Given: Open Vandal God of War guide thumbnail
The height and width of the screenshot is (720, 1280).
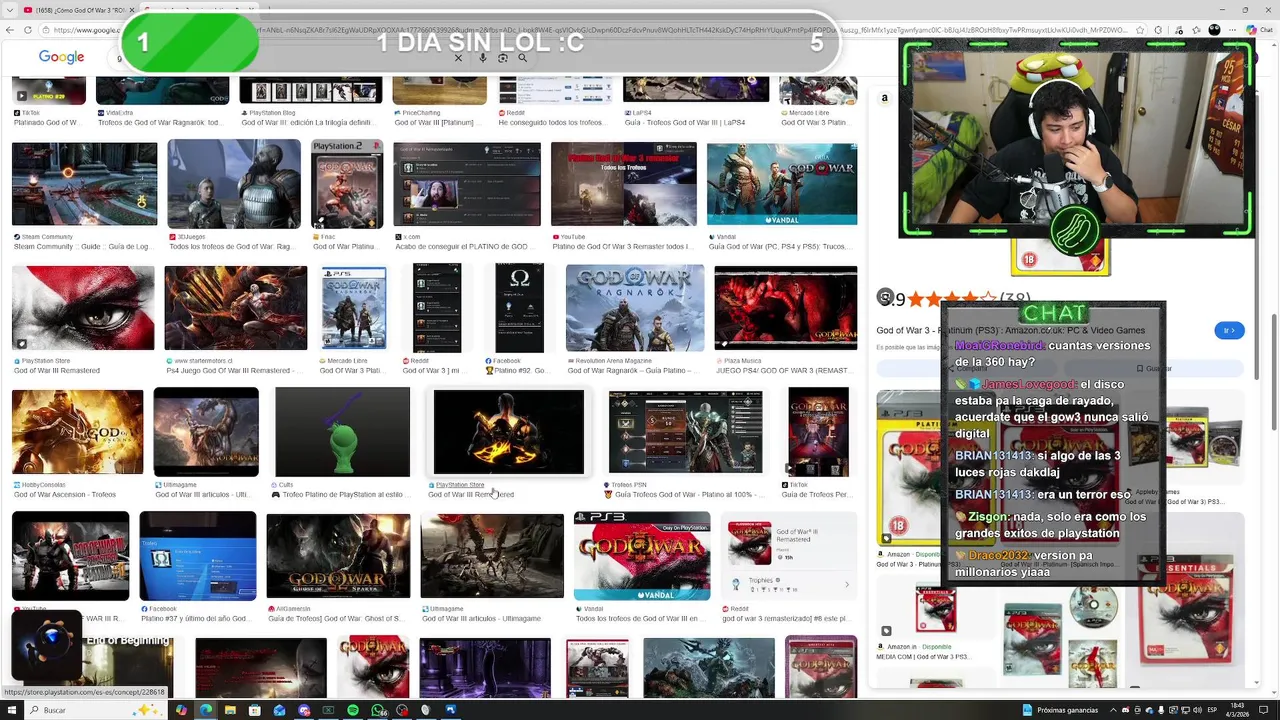Looking at the screenshot, I should click(x=781, y=184).
